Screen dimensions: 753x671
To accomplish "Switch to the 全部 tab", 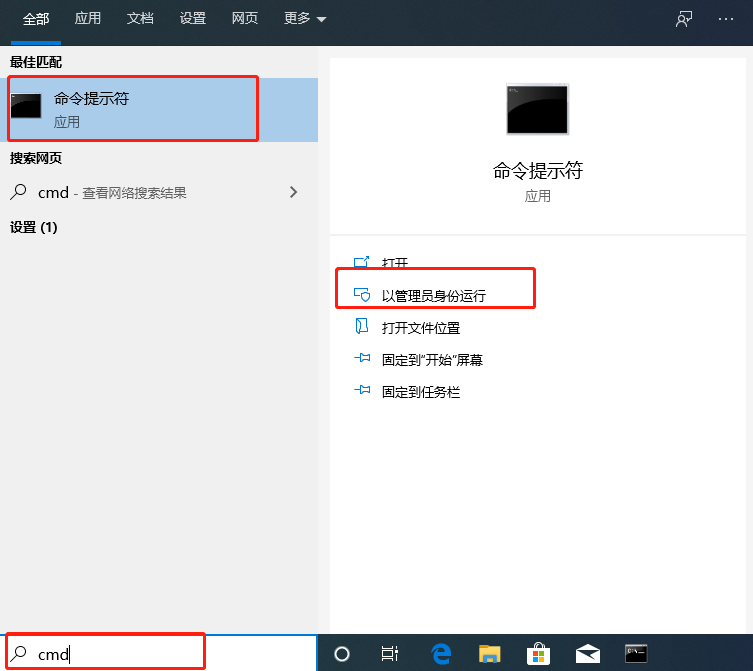I will [x=36, y=19].
